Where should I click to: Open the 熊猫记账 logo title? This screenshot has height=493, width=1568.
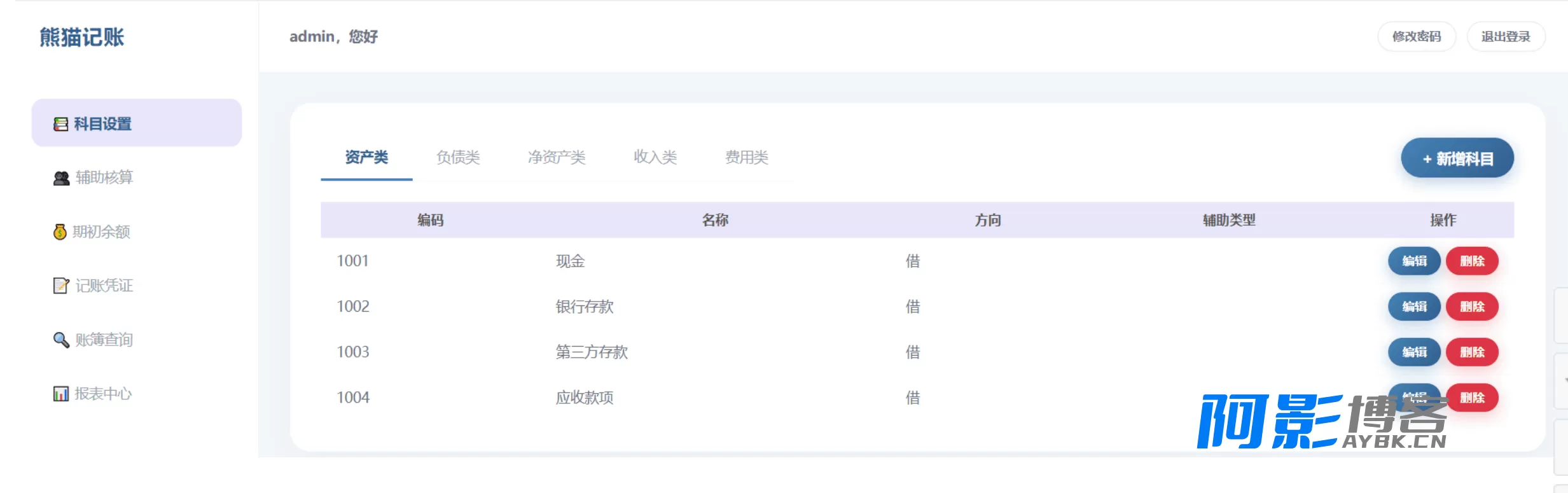tap(82, 37)
